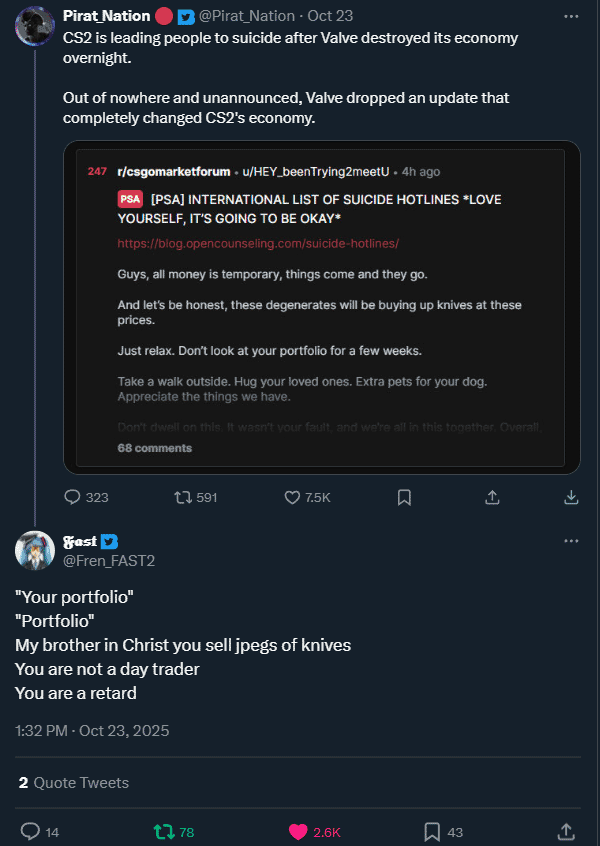
Task: Reply to the Pirat_Nation tweet
Action: click(x=73, y=497)
